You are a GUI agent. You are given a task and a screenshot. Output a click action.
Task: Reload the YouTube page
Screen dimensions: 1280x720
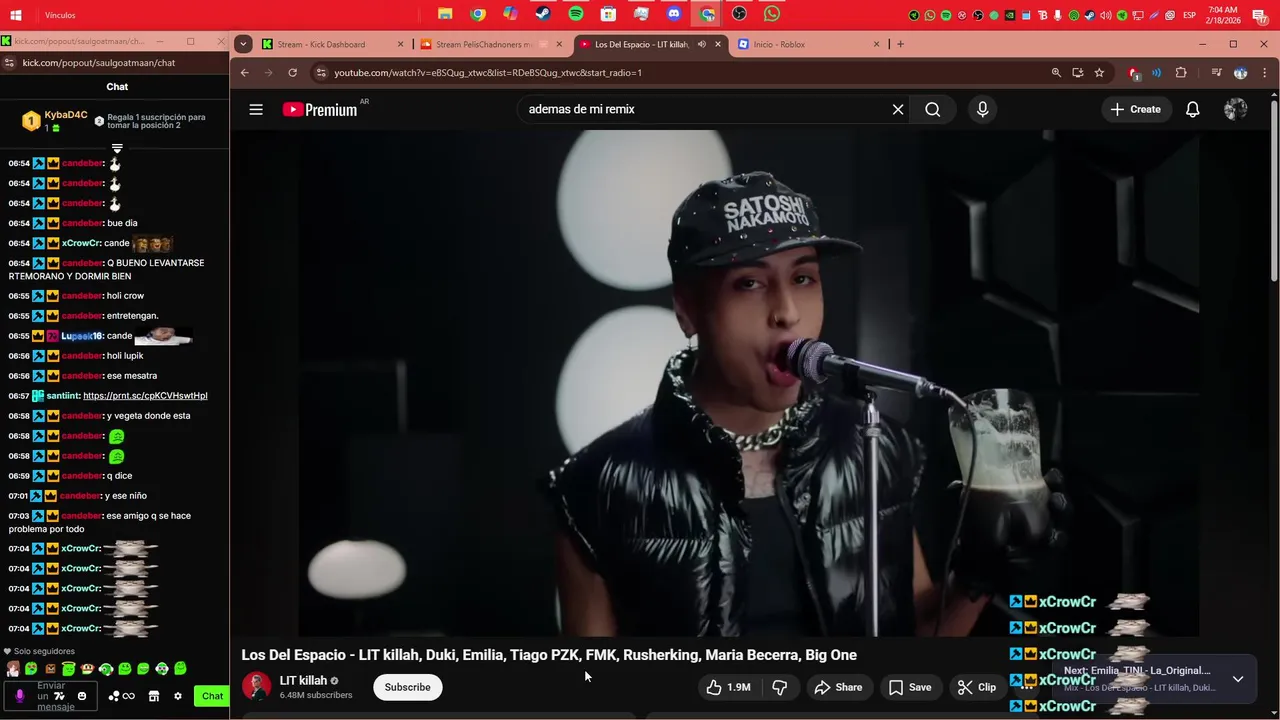tap(292, 73)
